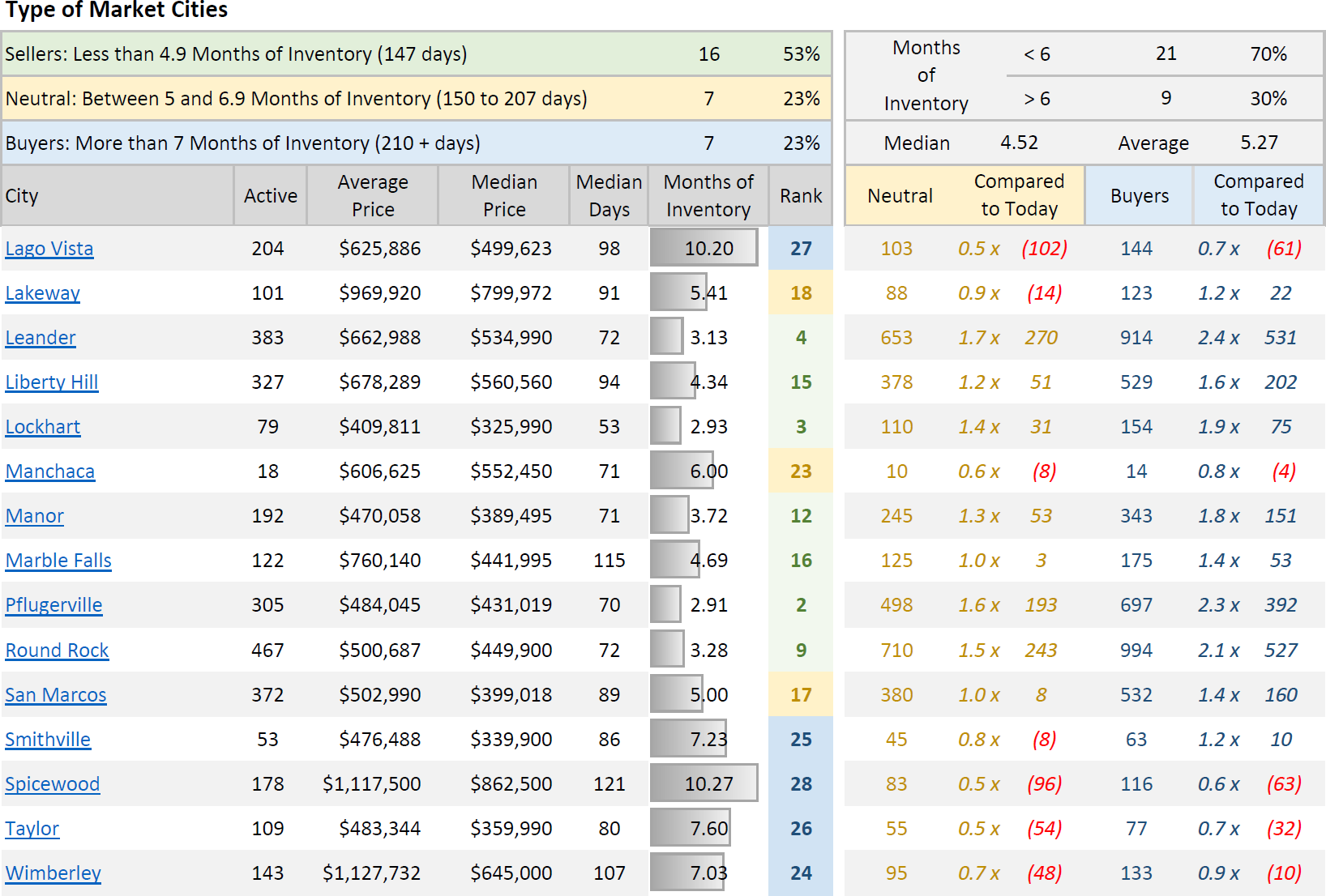Open the Wimberley link
The height and width of the screenshot is (896, 1326).
[53, 873]
